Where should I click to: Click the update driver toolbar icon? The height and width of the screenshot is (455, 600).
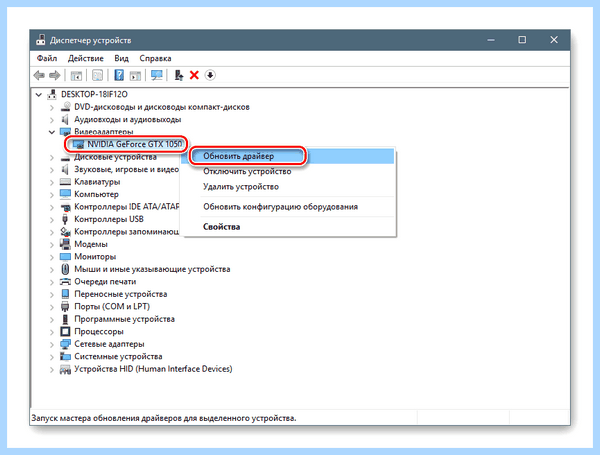[x=178, y=75]
